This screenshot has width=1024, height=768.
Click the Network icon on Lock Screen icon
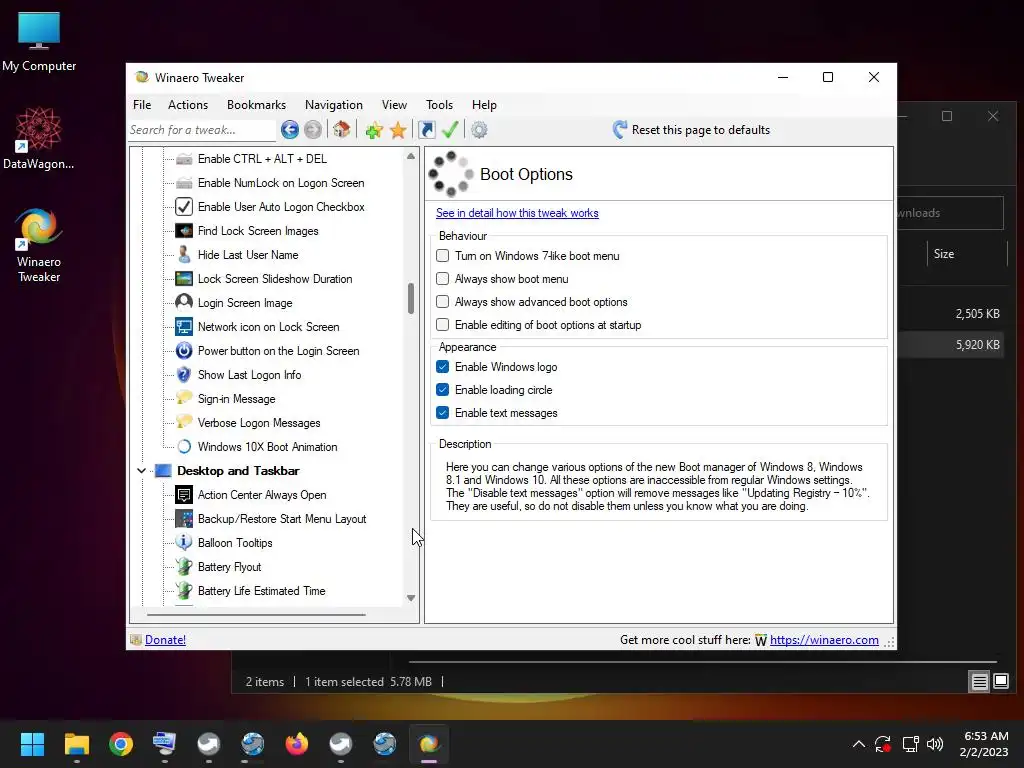coord(184,327)
